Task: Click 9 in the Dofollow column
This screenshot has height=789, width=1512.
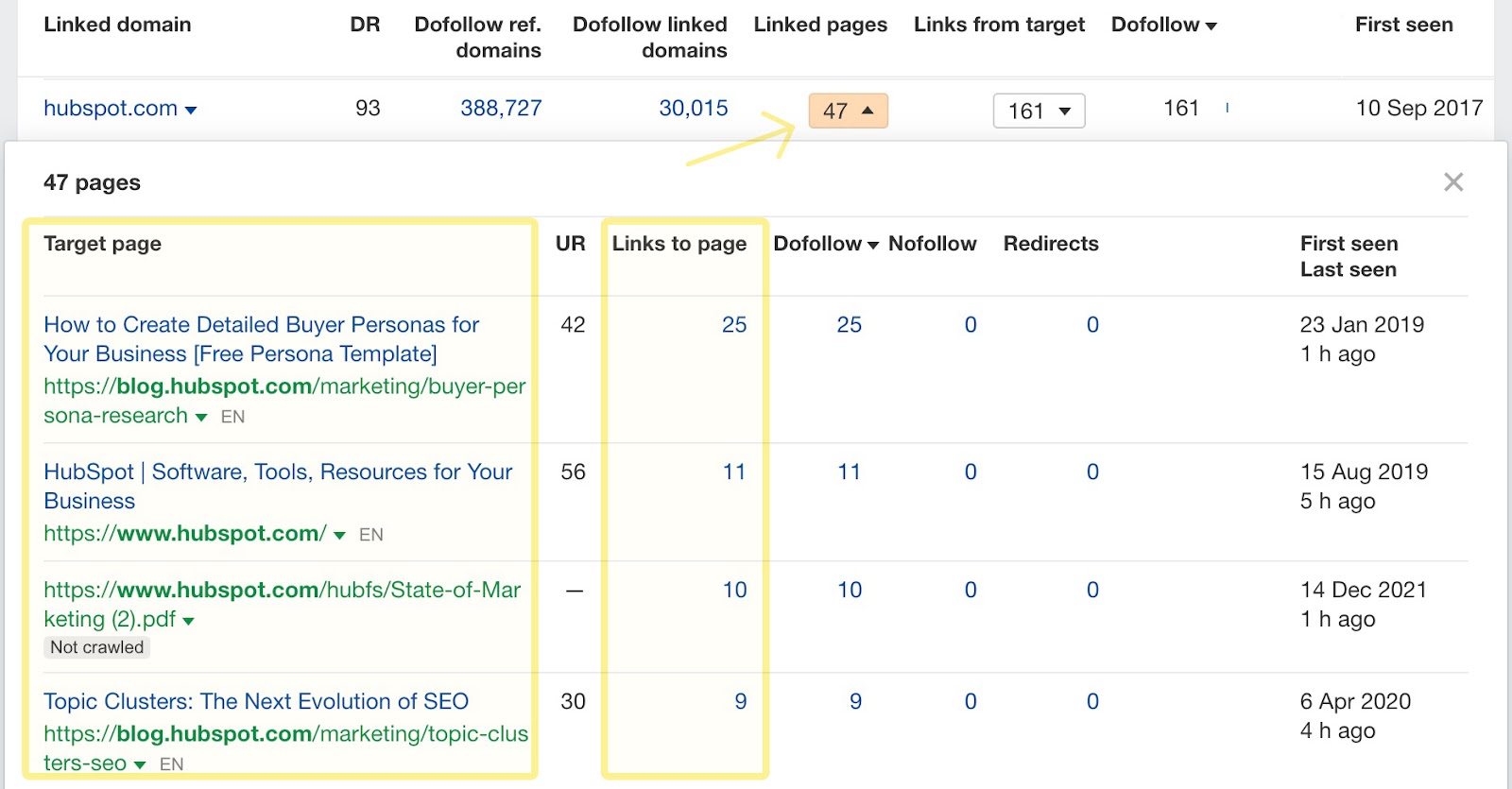Action: coord(855,701)
